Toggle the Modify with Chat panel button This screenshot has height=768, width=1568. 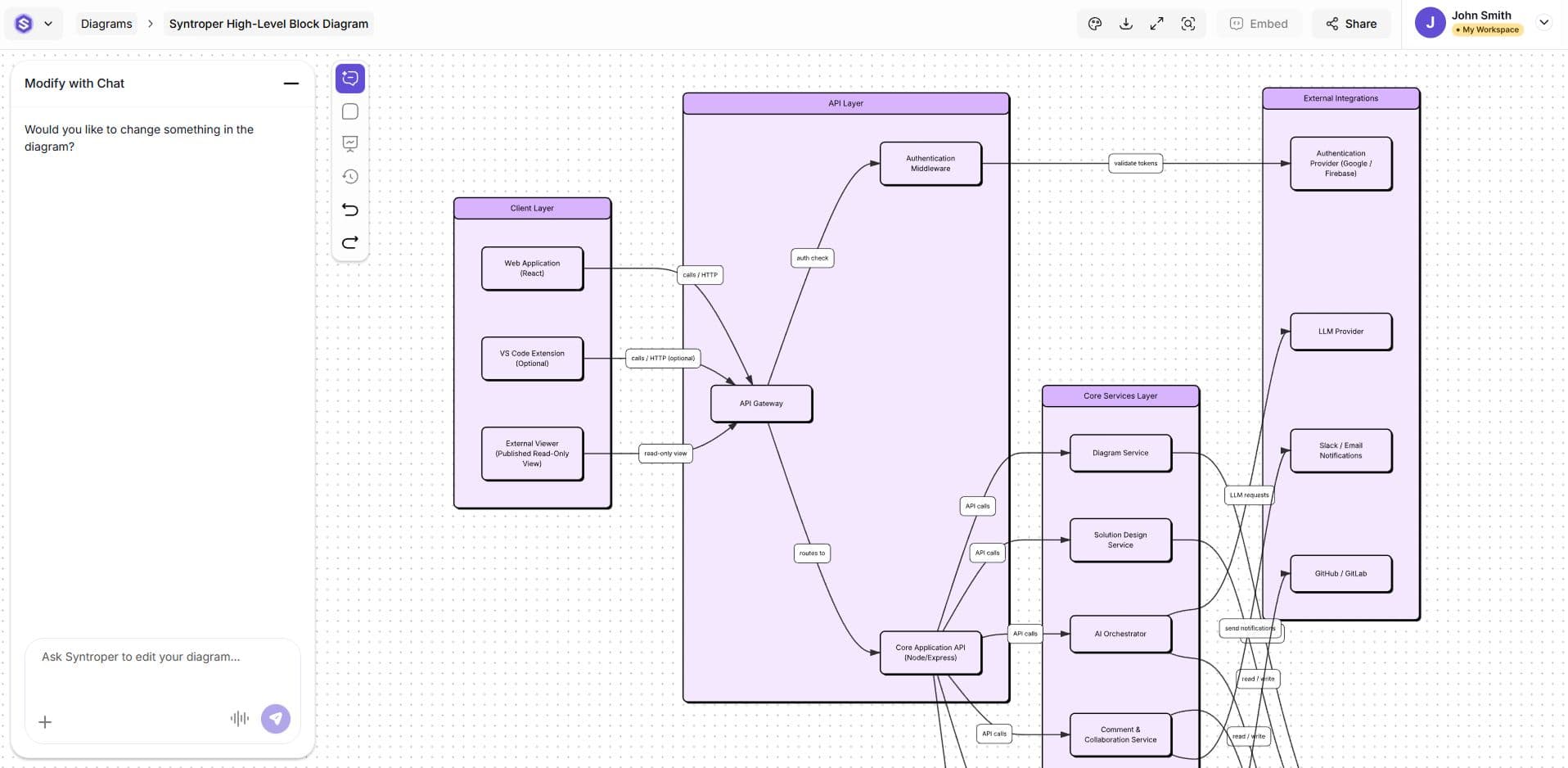click(x=350, y=79)
